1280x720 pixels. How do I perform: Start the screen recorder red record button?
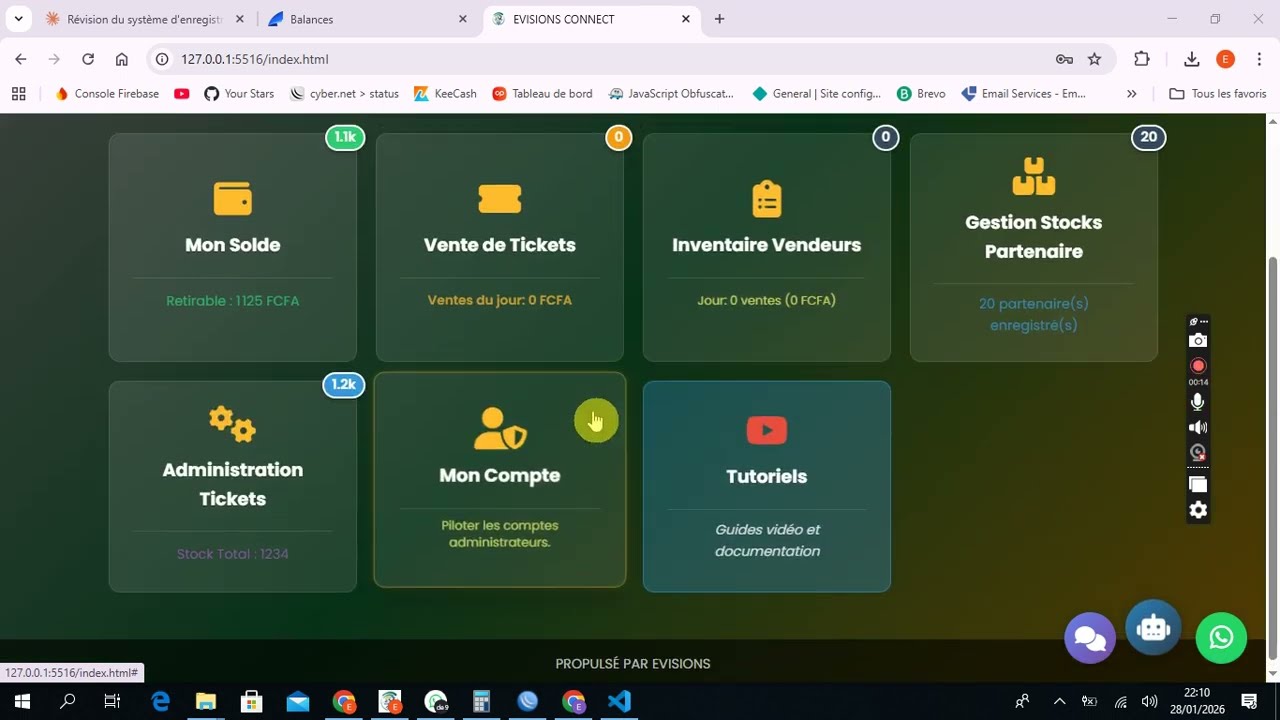click(1198, 365)
